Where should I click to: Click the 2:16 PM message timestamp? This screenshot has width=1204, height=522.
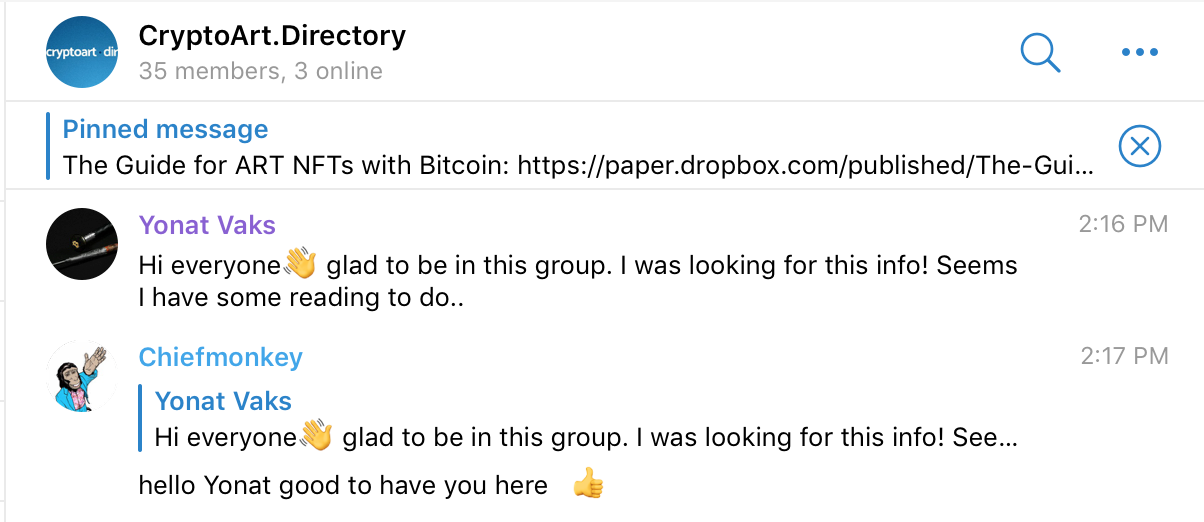1123,224
